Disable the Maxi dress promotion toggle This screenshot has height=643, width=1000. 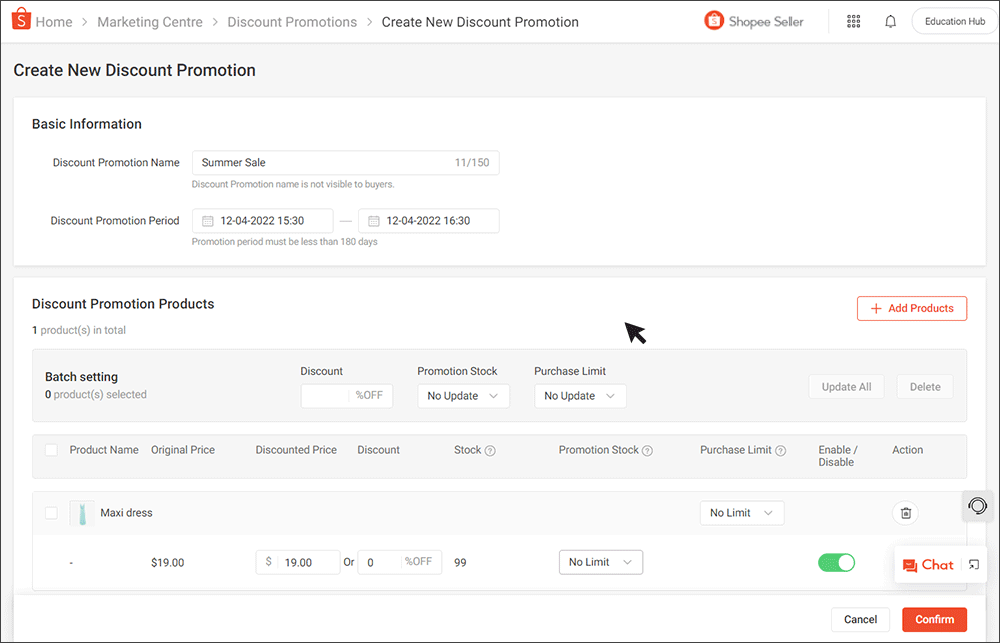836,562
